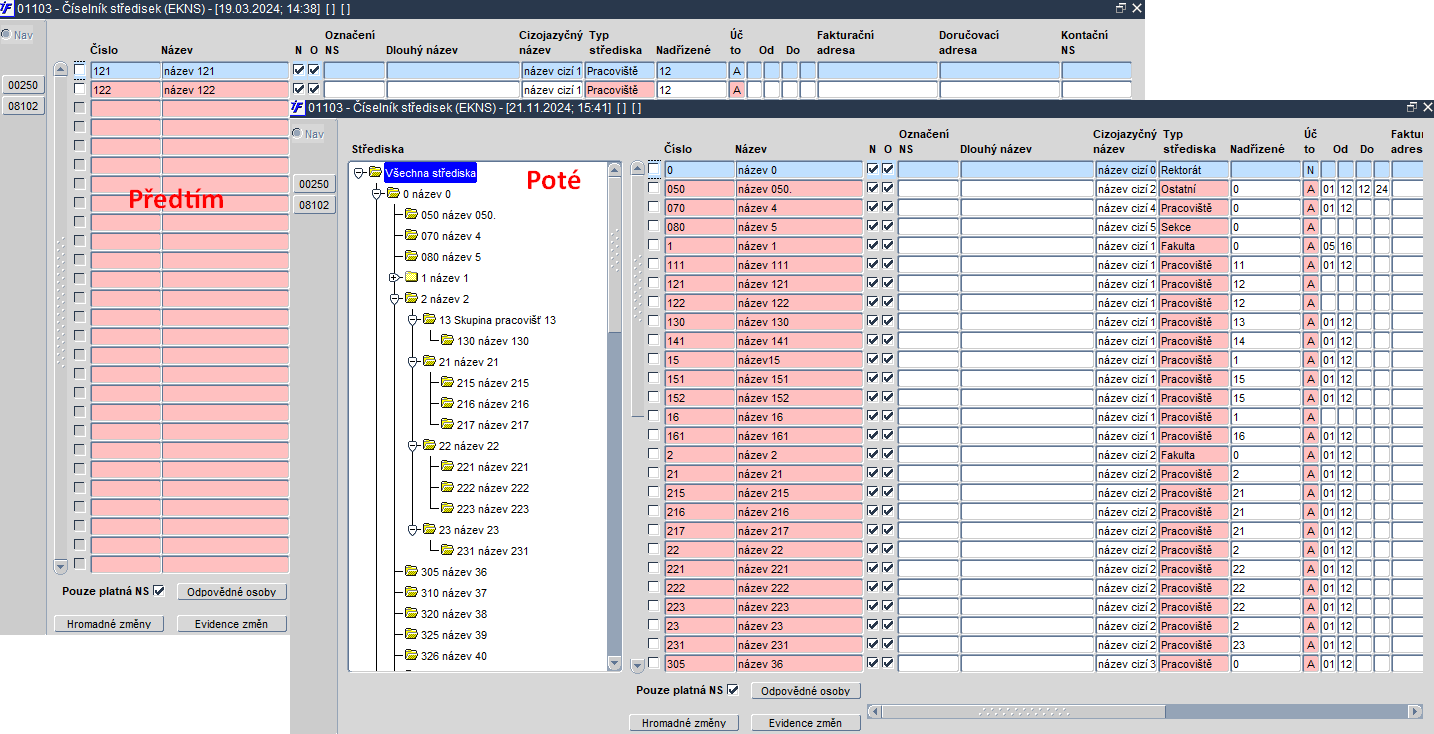Click the folder icon of Všechna střediska root
This screenshot has height=734, width=1434.
(x=375, y=173)
